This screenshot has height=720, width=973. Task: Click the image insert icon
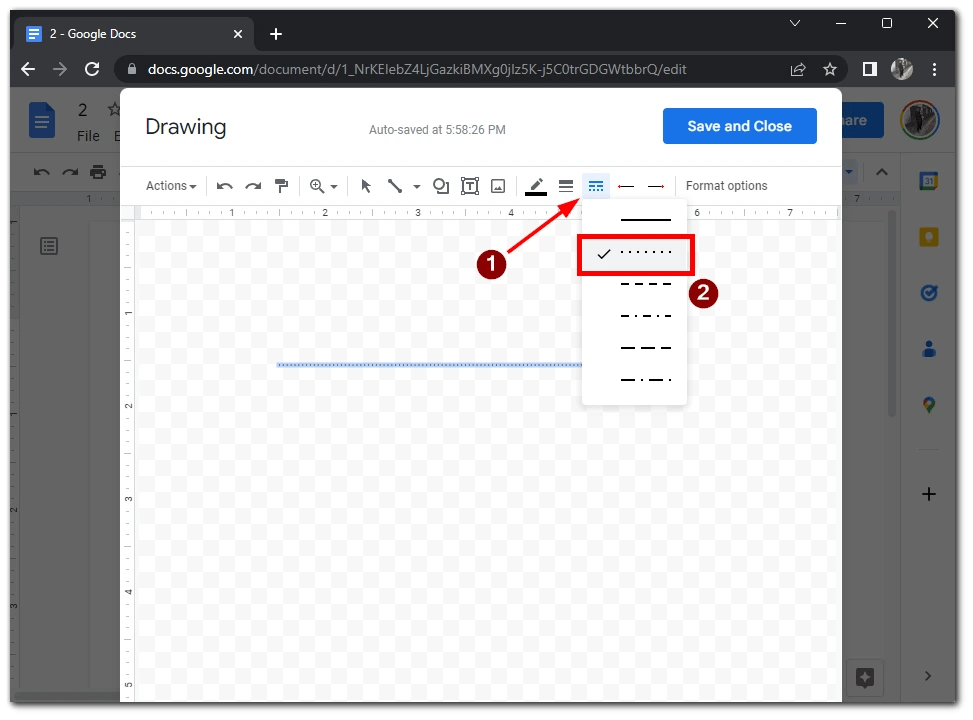click(x=498, y=186)
